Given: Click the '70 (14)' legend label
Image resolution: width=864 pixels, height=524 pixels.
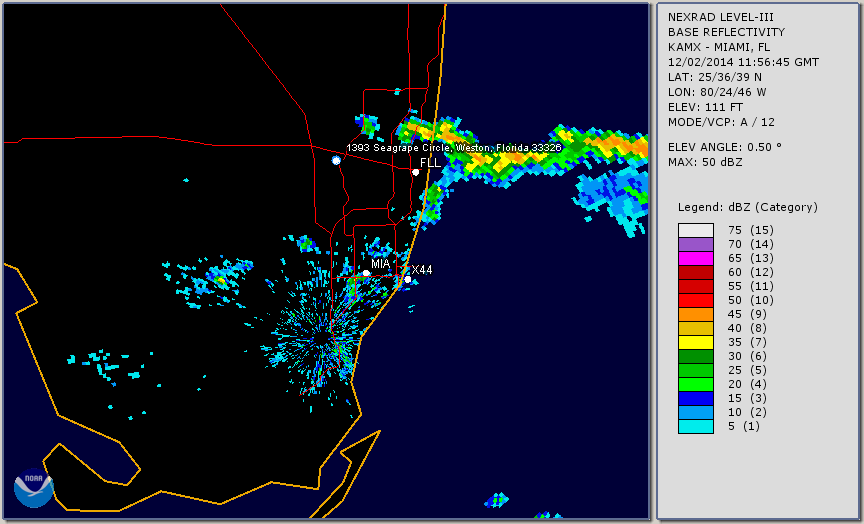Looking at the screenshot, I should pos(751,244).
